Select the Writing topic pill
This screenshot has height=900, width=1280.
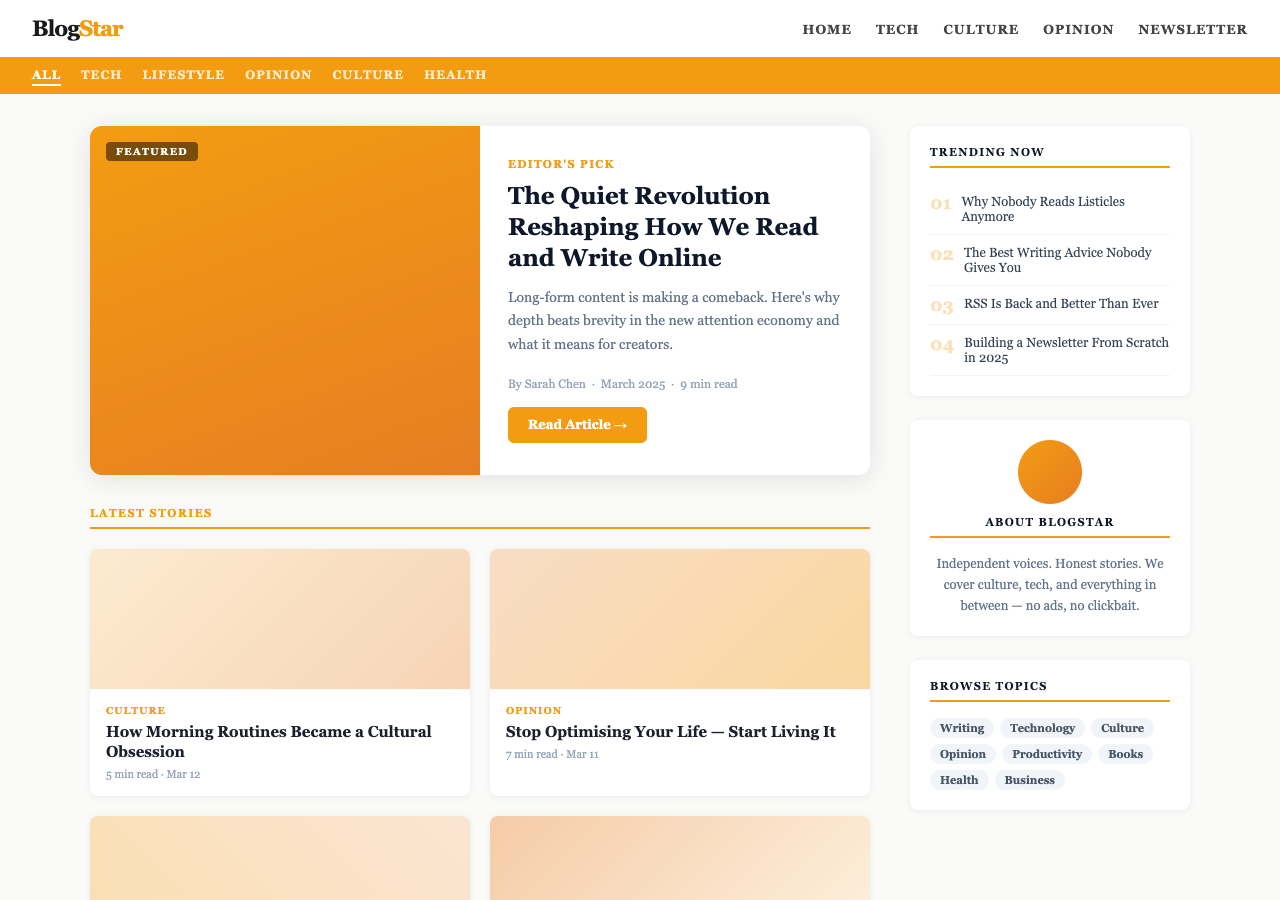(960, 729)
